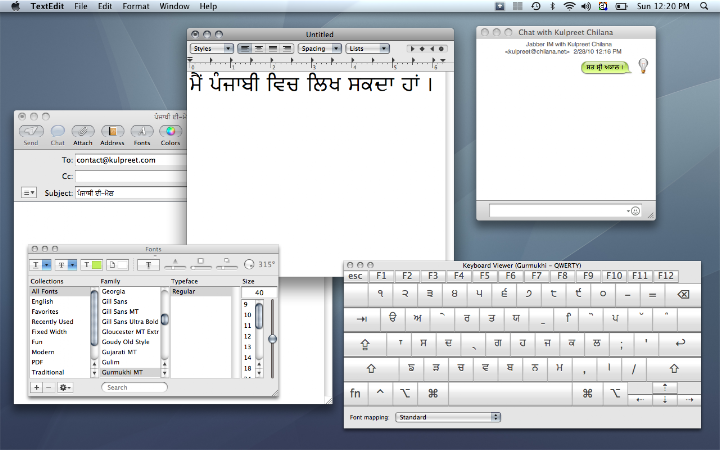Click the add collection plus button
720x450 pixels.
(36, 388)
